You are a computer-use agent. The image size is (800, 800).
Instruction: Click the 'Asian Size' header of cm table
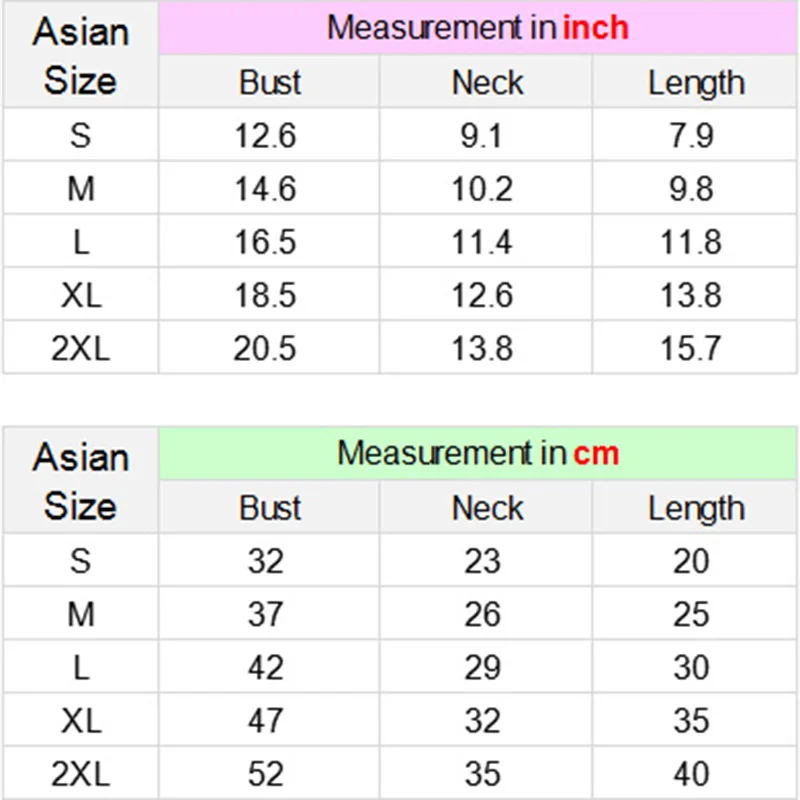(80, 481)
